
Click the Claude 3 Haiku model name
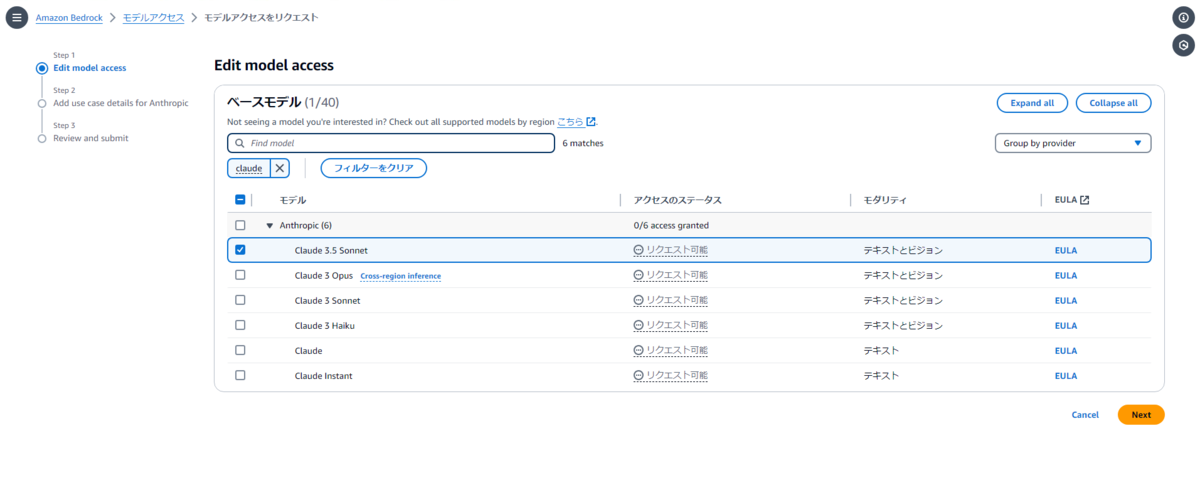click(325, 325)
